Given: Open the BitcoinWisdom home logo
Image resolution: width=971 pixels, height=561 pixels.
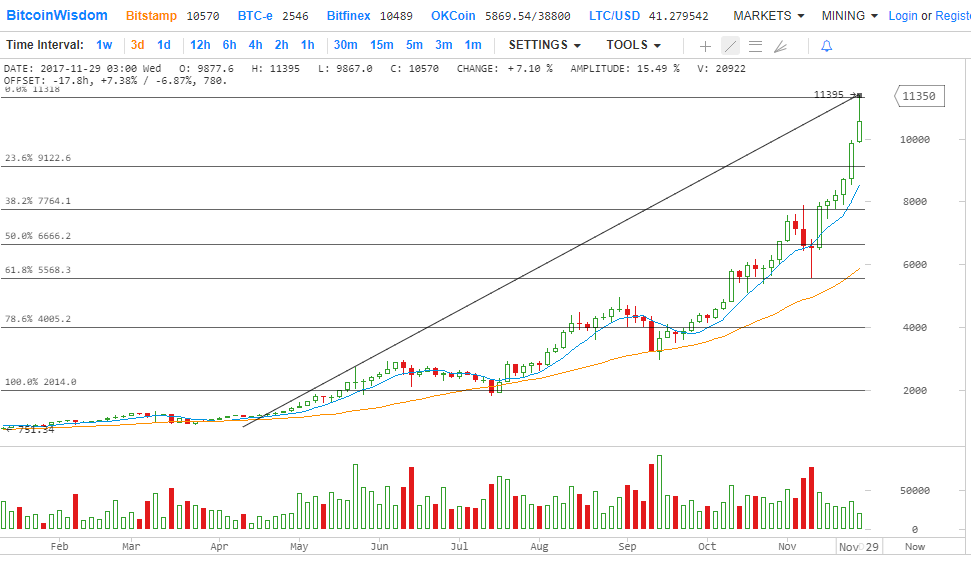Looking at the screenshot, I should (x=57, y=15).
